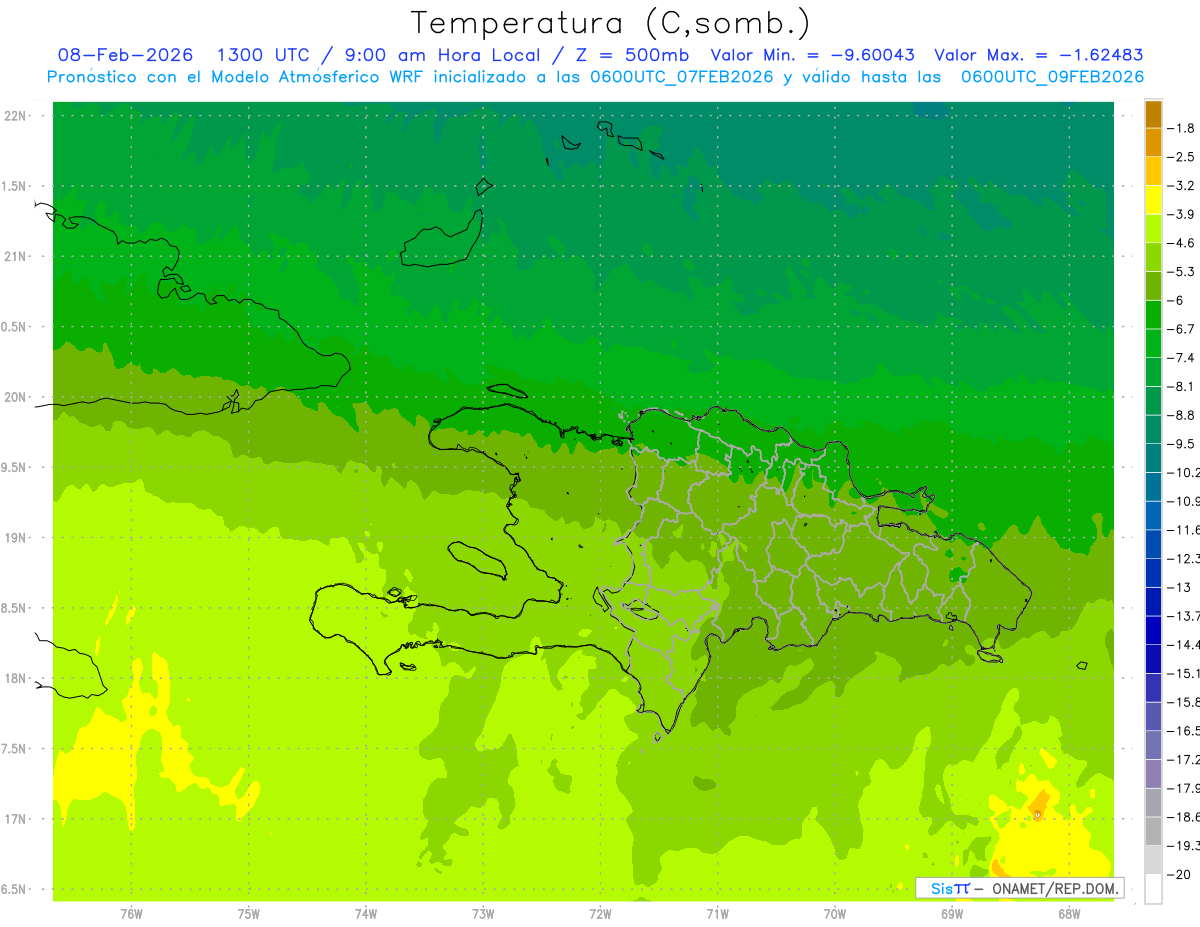Pick the legend swatch between -2.5 and -3.2
Screen dimensions: 1200x927
[x=1153, y=171]
